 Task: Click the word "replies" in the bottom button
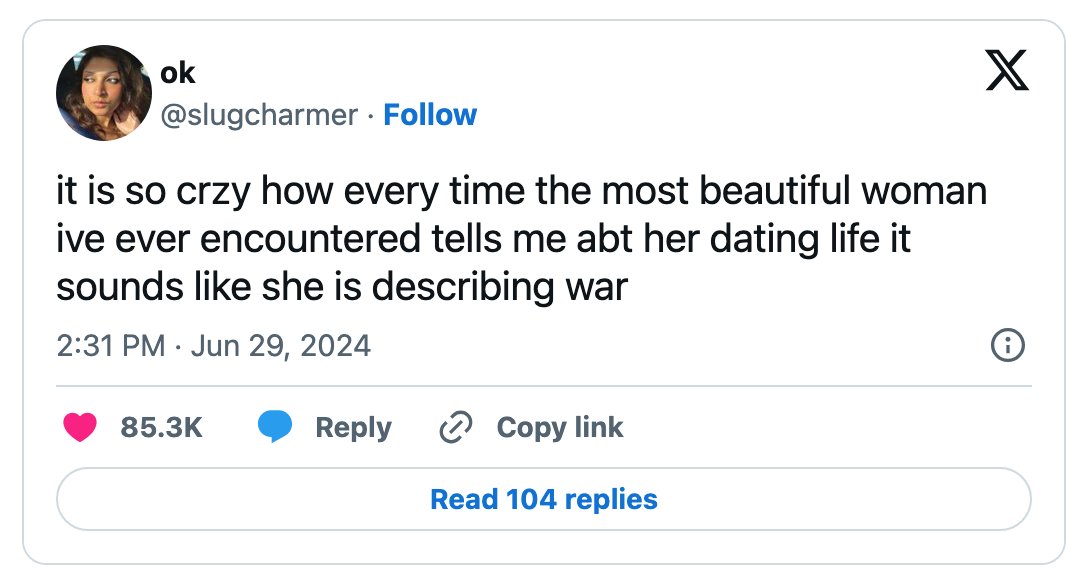tap(611, 500)
